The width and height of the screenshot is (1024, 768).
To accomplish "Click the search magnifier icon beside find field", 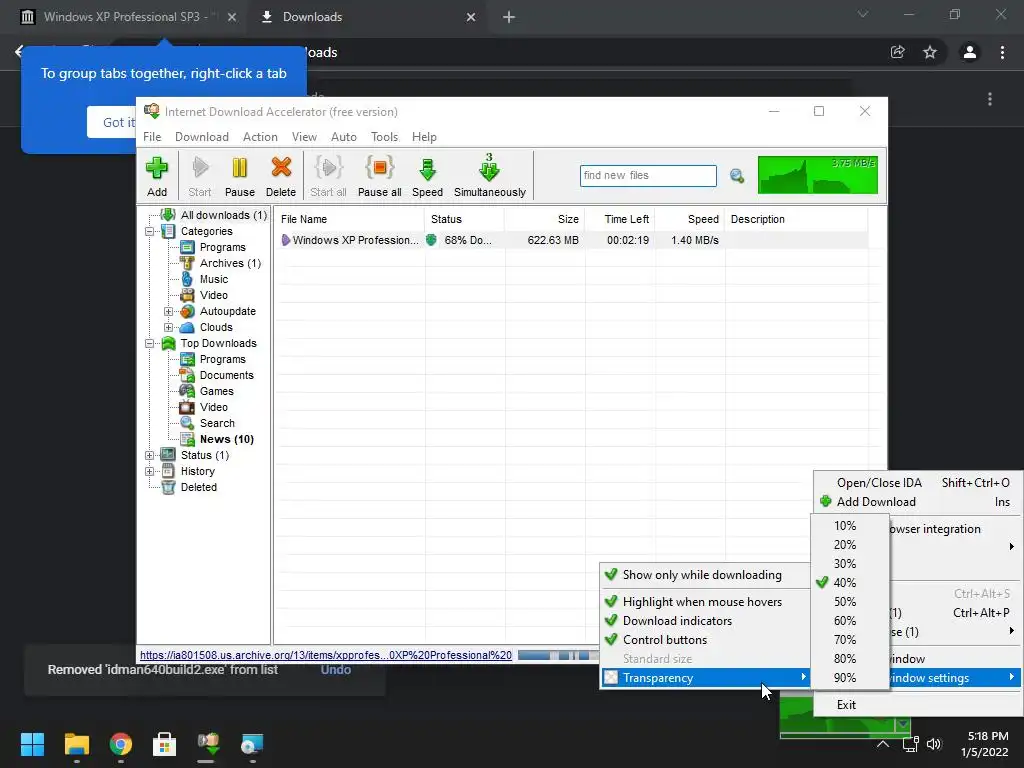I will [x=737, y=176].
